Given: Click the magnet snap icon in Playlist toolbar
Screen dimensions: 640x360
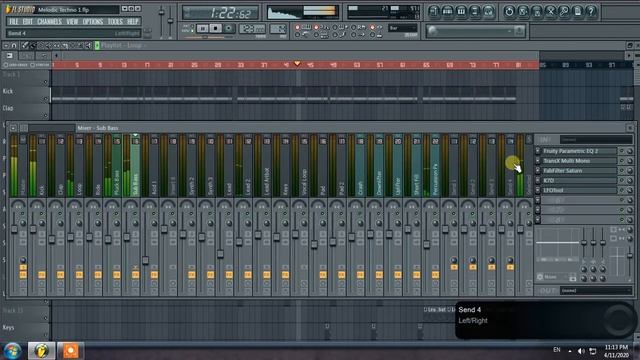Looking at the screenshot, I should tap(13, 45).
